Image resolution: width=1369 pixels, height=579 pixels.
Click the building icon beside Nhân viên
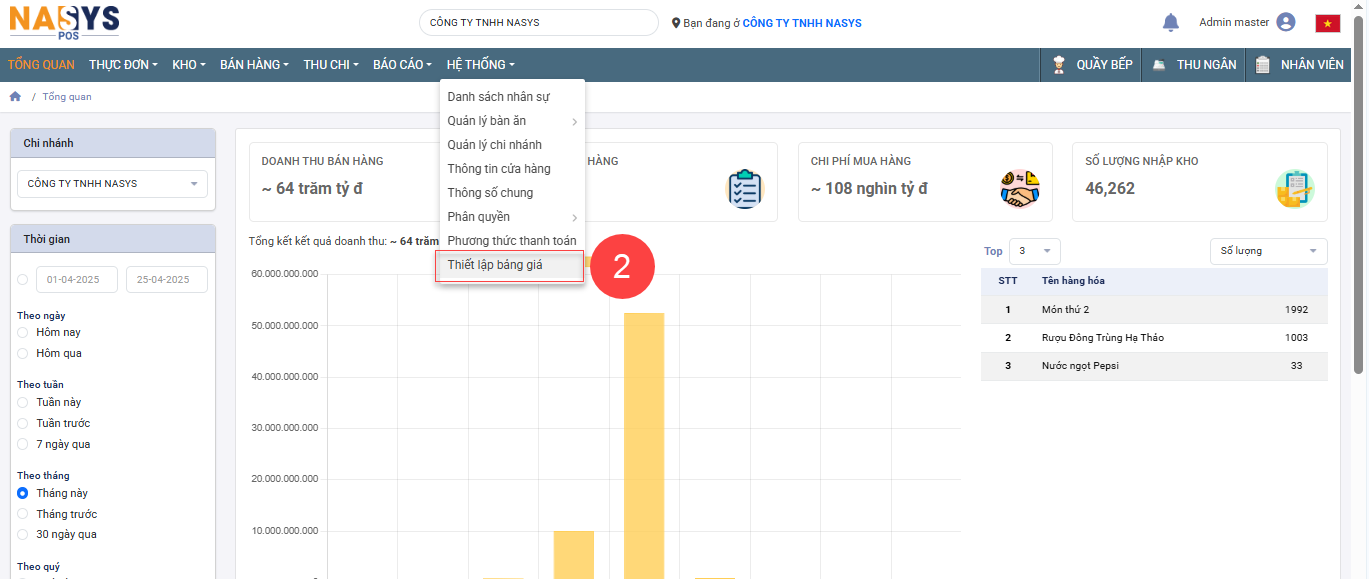(x=1263, y=65)
